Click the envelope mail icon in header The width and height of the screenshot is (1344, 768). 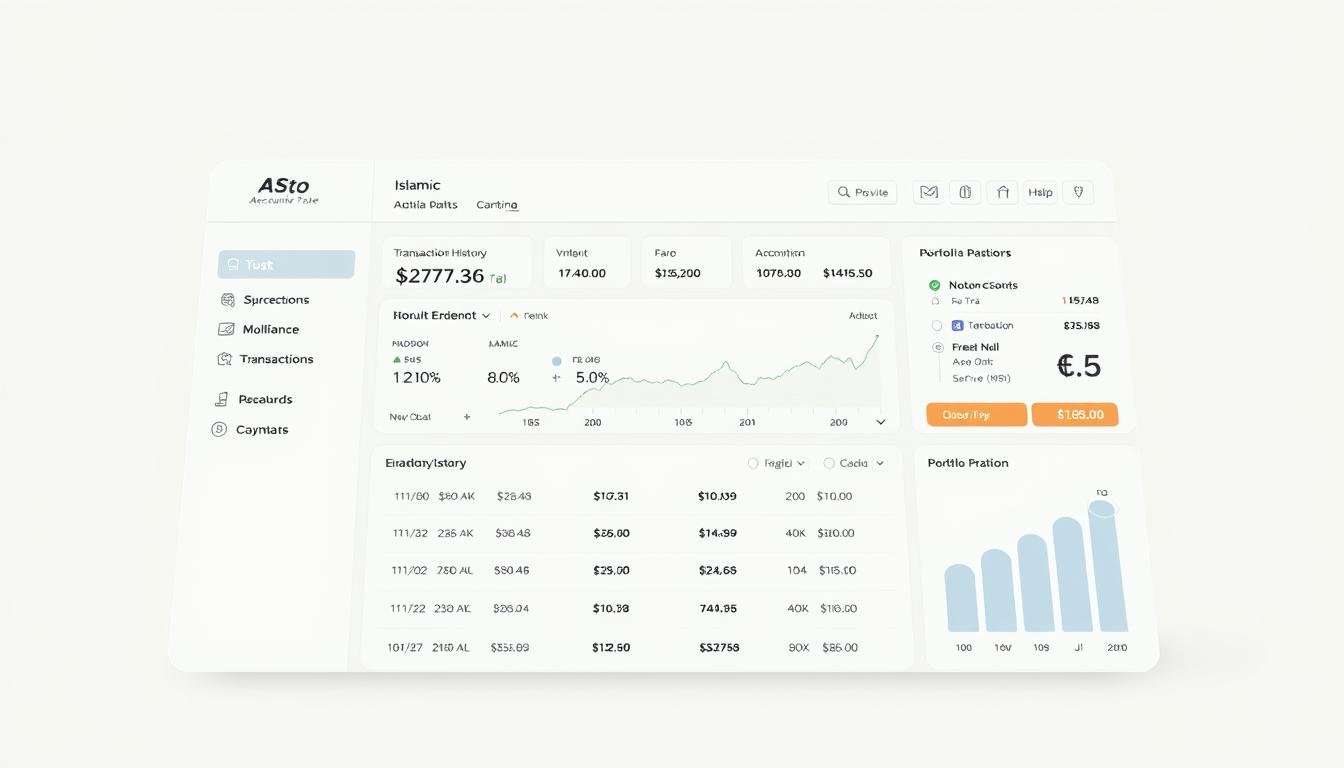point(928,192)
